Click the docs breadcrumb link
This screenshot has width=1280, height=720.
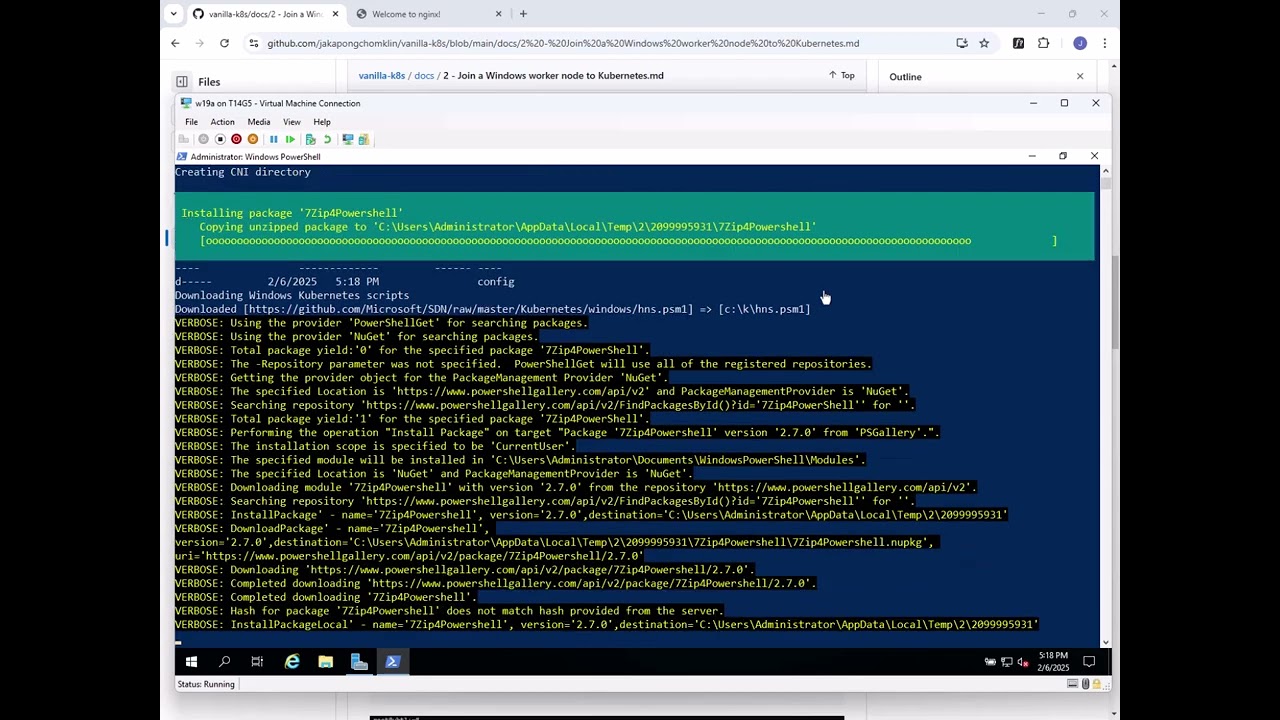click(x=424, y=76)
